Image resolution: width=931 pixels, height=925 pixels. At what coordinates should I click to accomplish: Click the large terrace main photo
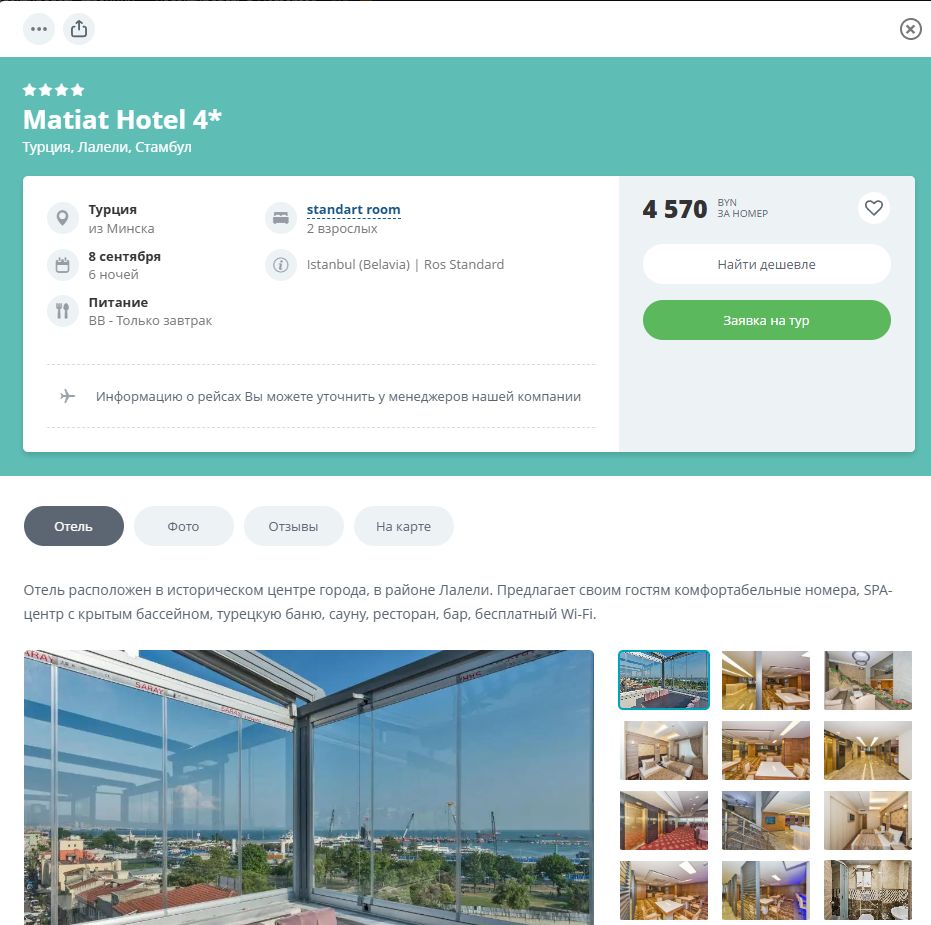coord(309,787)
